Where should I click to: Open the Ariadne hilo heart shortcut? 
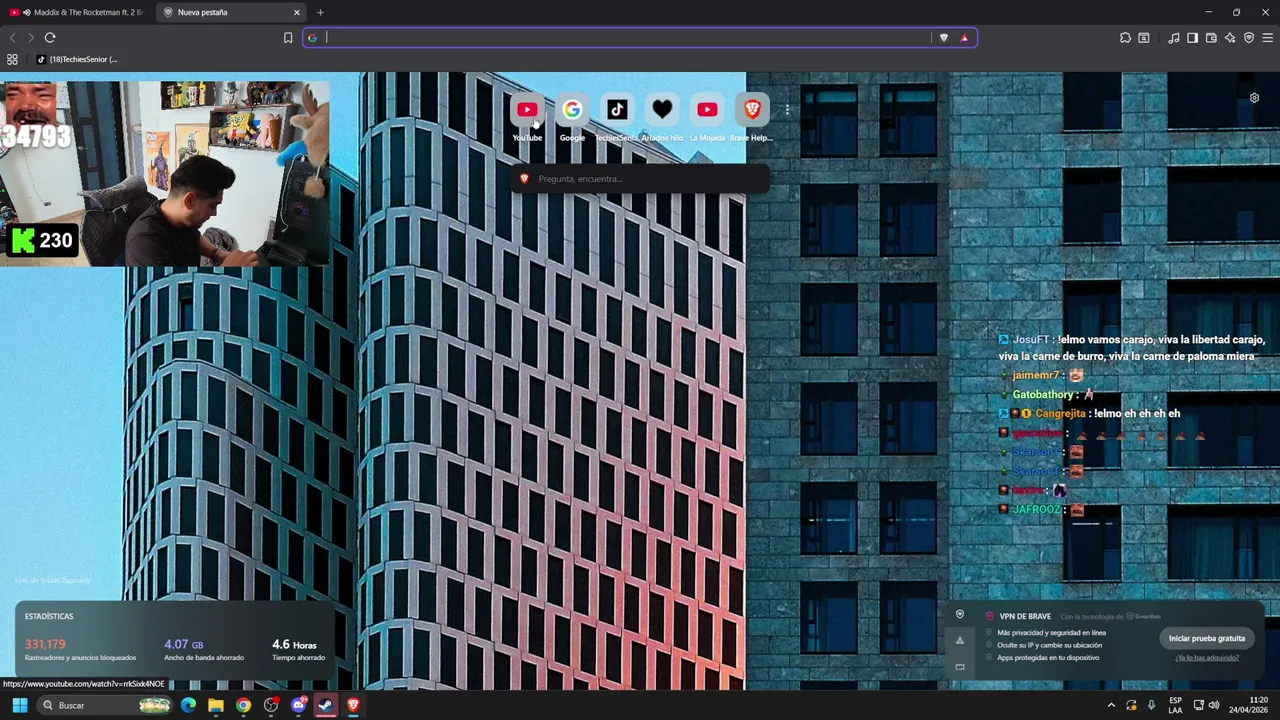662,110
